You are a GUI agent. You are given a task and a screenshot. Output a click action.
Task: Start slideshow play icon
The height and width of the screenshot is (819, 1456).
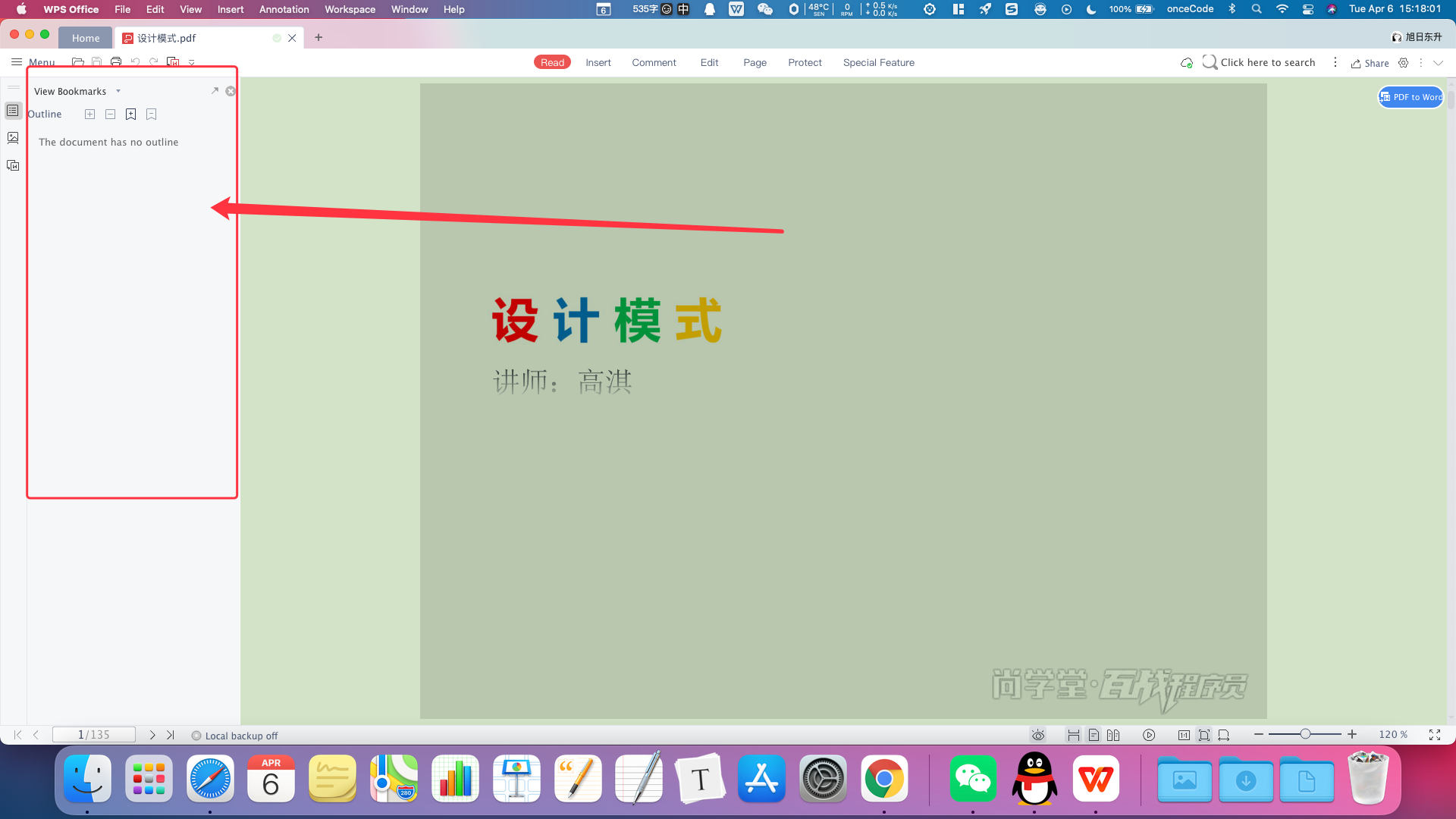click(1149, 735)
